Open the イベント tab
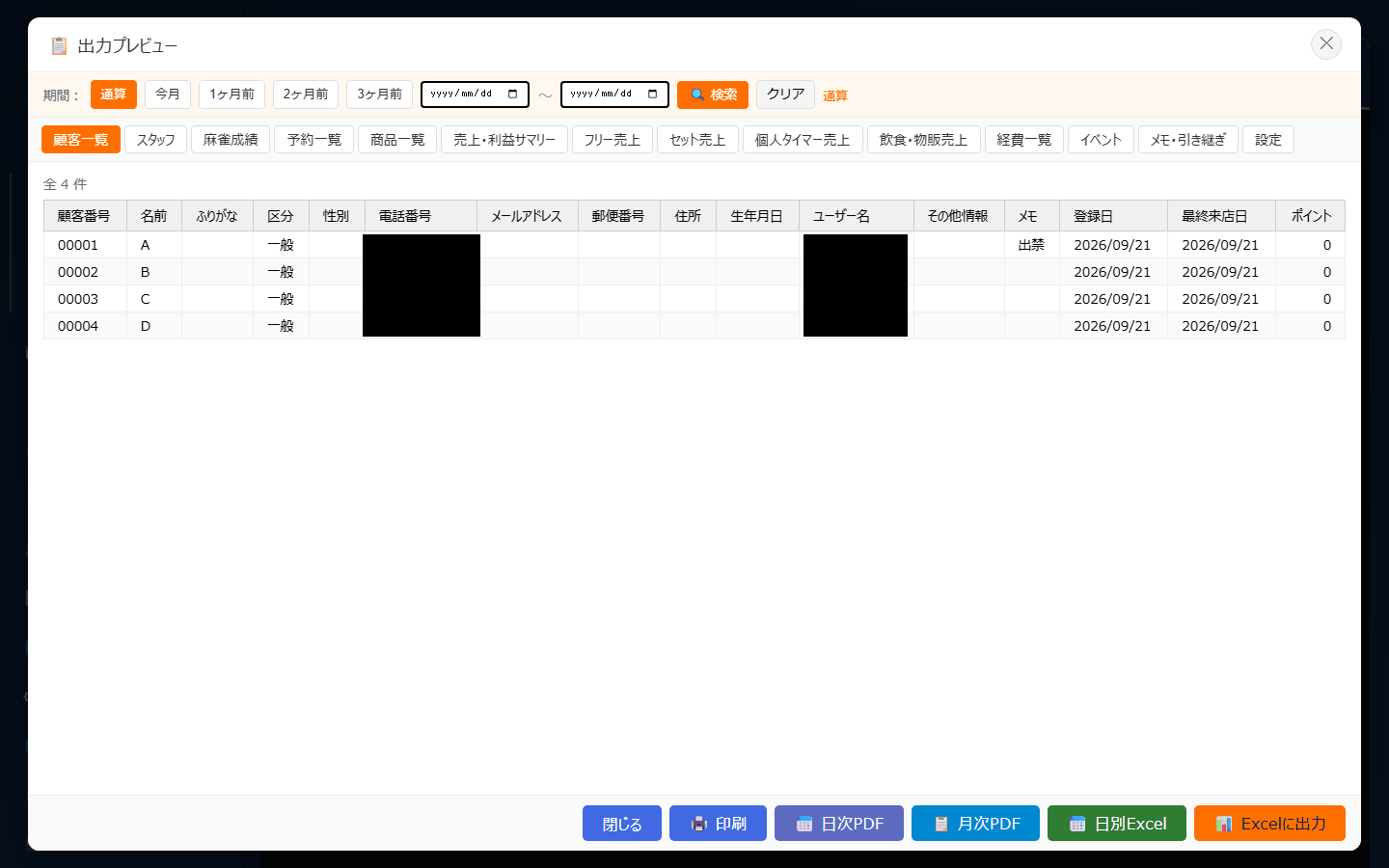Image resolution: width=1389 pixels, height=868 pixels. tap(1101, 140)
